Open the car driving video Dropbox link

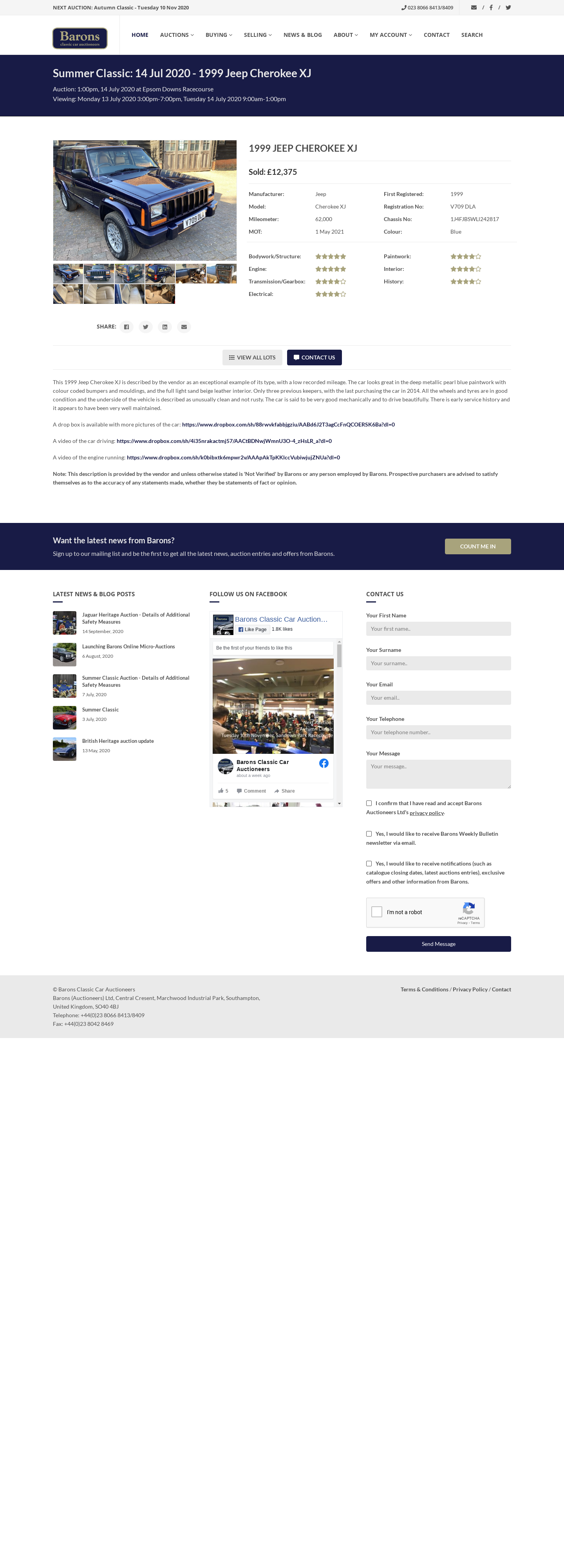[x=224, y=441]
